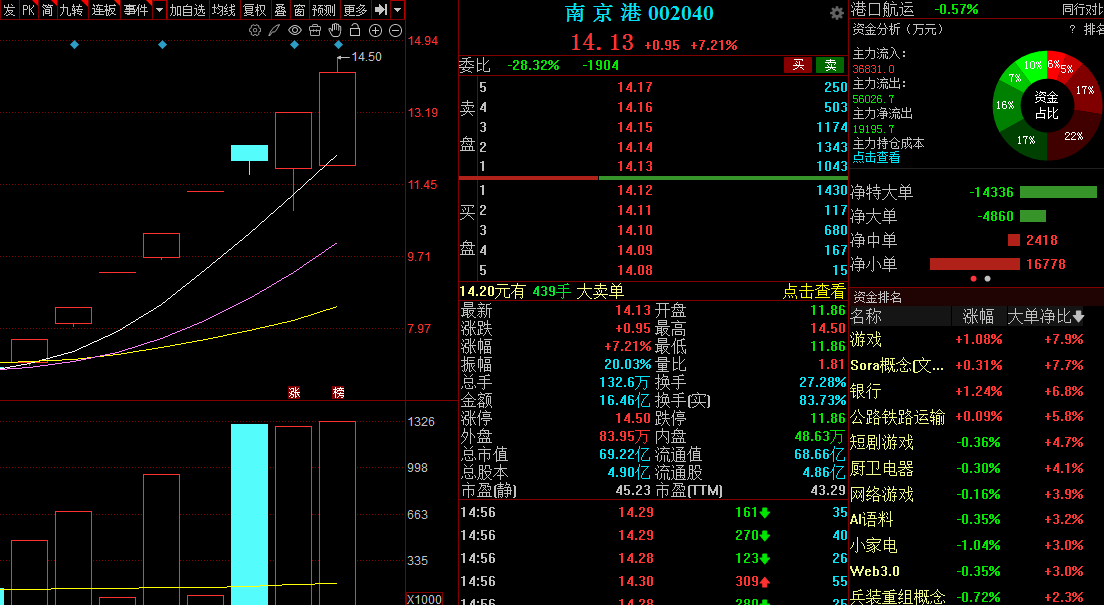Open quote panel settings gear

click(x=836, y=13)
